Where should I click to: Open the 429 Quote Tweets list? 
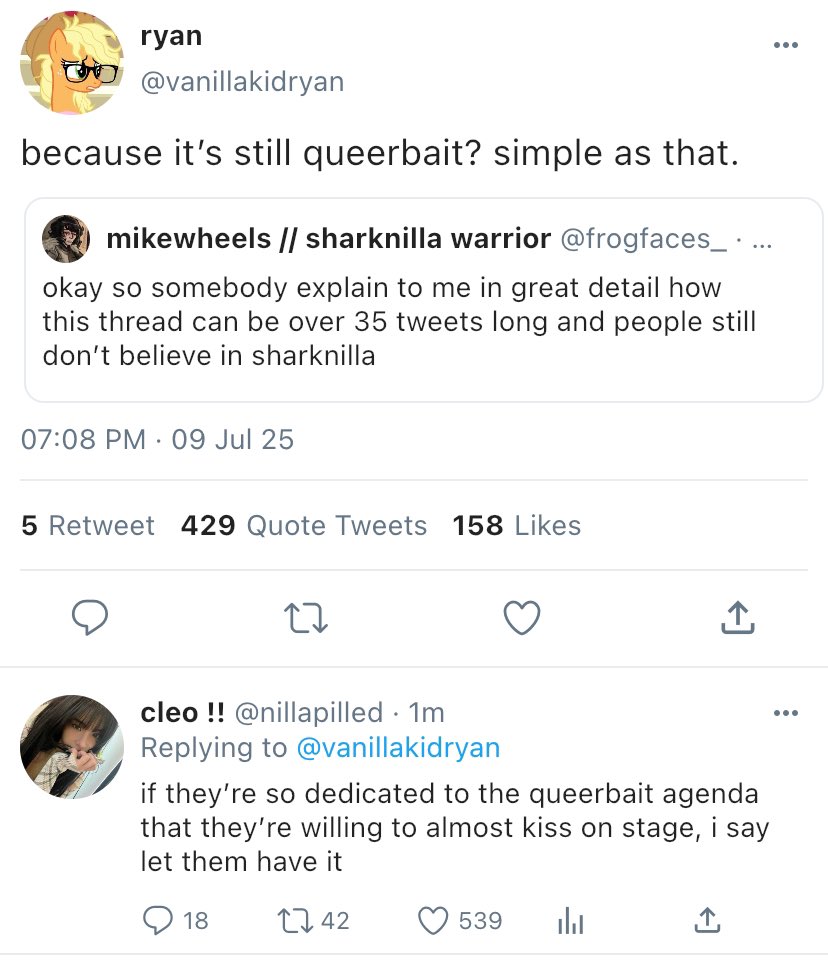pos(304,526)
